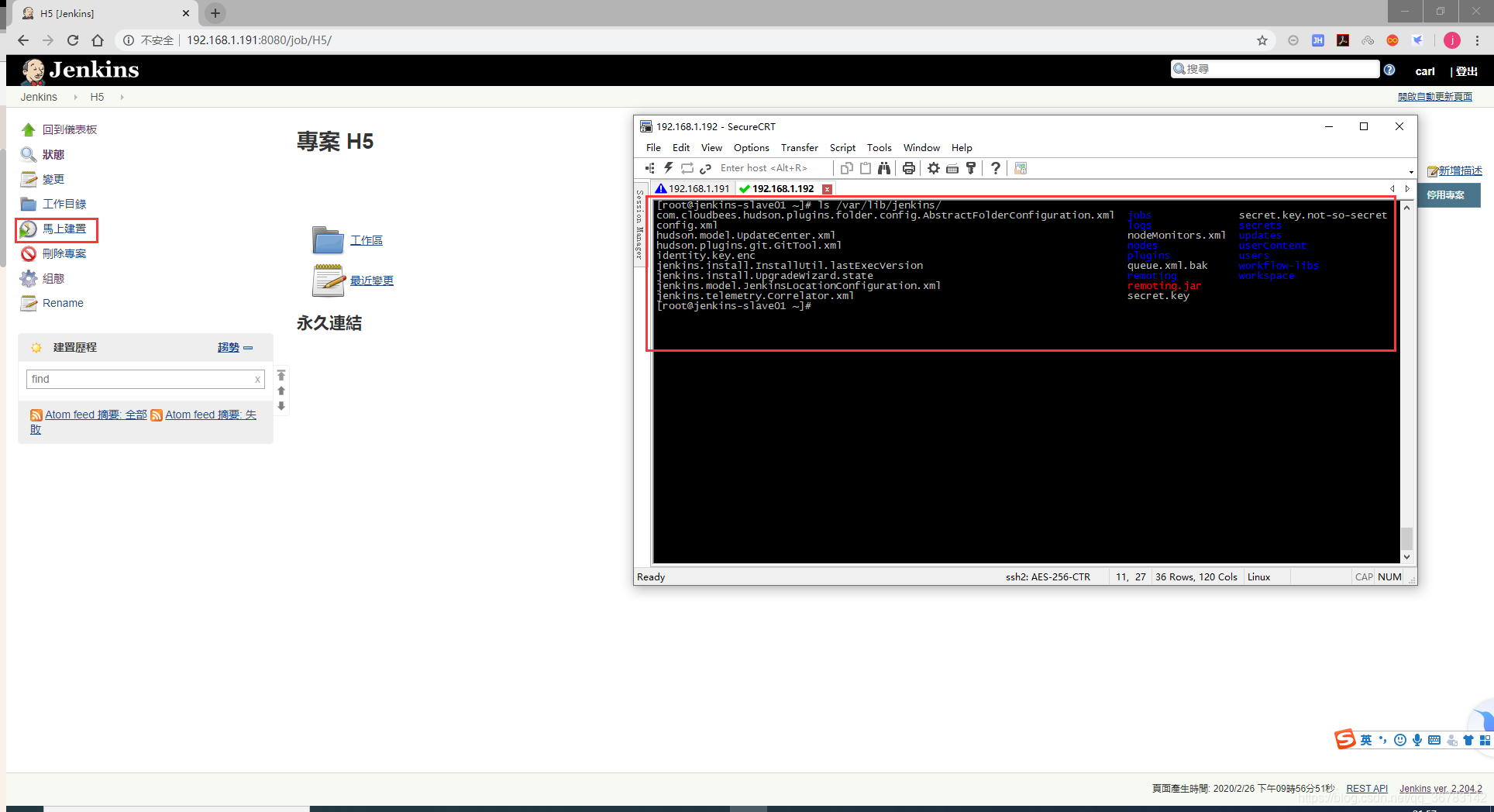Open the SecureCRT Script menu

[x=842, y=148]
